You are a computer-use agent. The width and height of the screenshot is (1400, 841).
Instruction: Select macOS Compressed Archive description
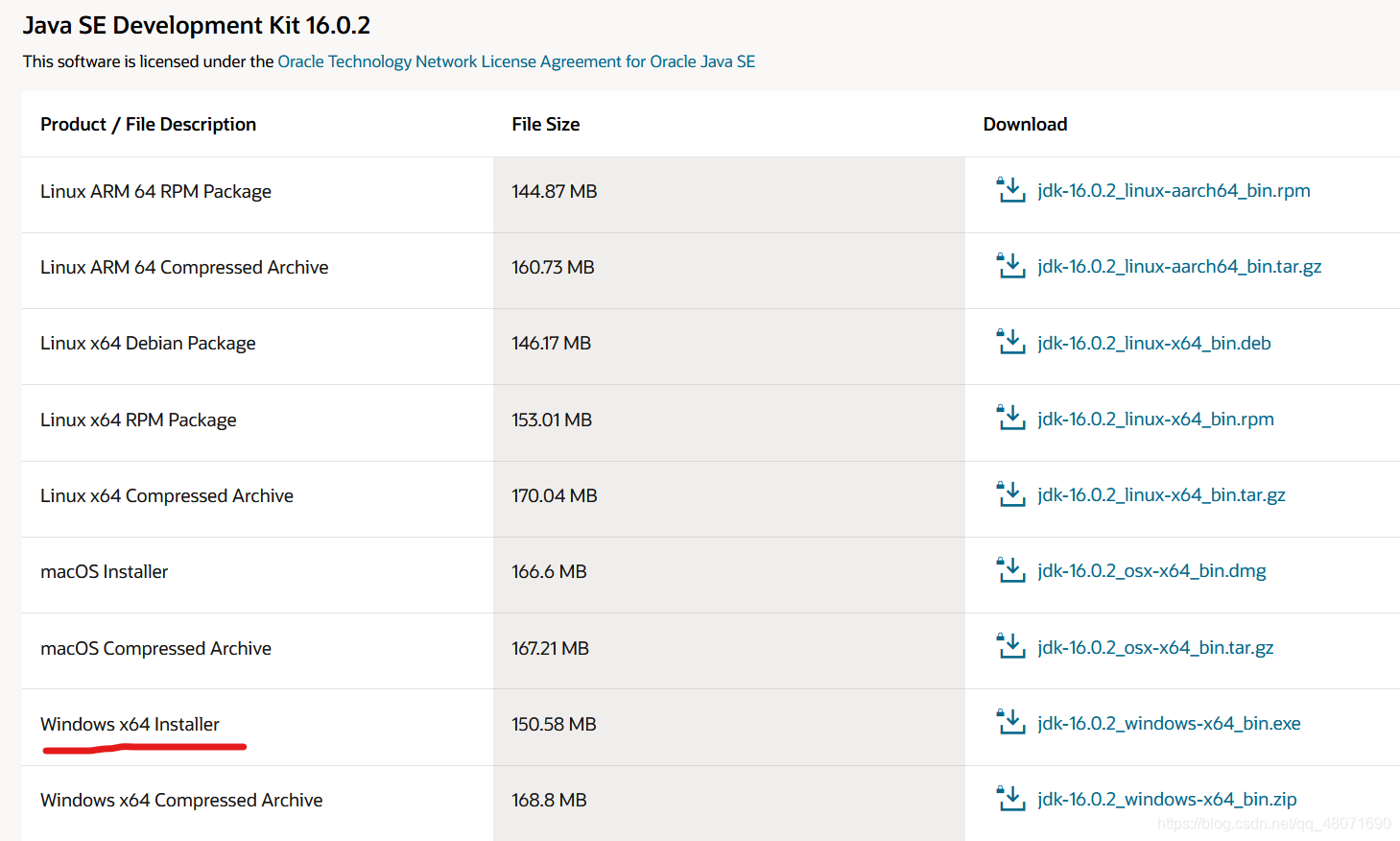pyautogui.click(x=155, y=648)
